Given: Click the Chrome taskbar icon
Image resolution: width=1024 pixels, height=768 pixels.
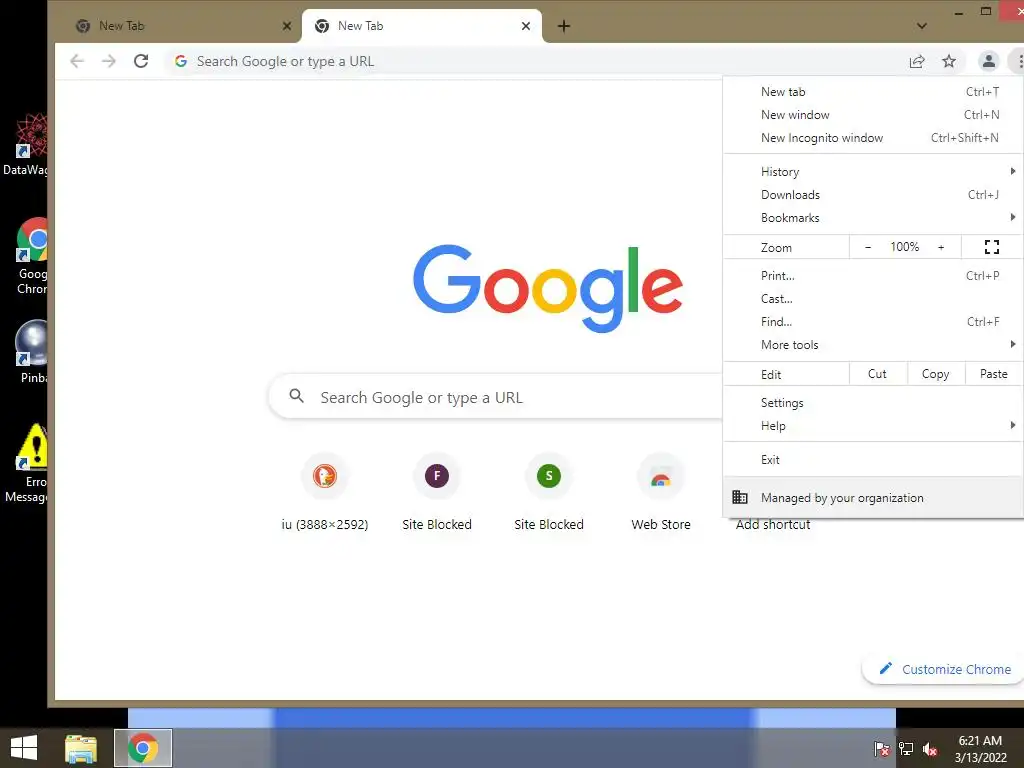Looking at the screenshot, I should (143, 748).
